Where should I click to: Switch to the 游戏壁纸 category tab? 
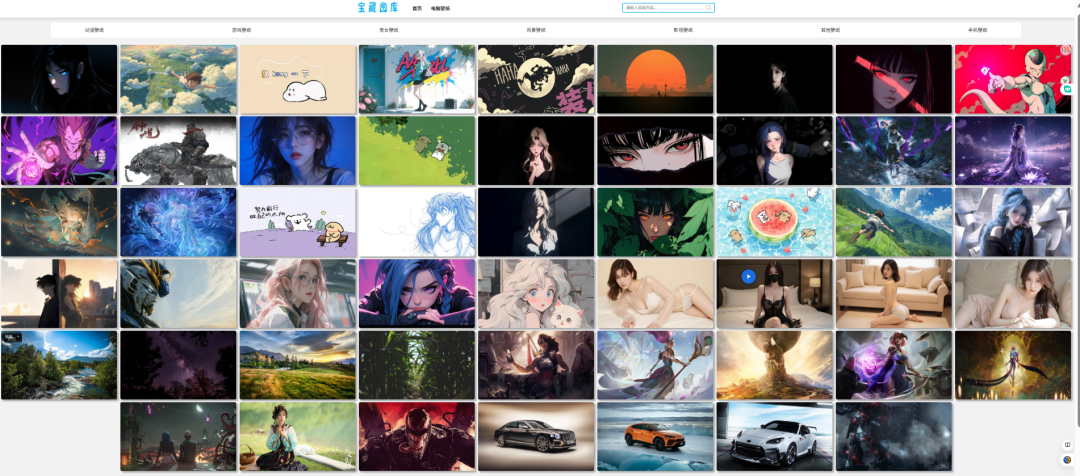(242, 30)
